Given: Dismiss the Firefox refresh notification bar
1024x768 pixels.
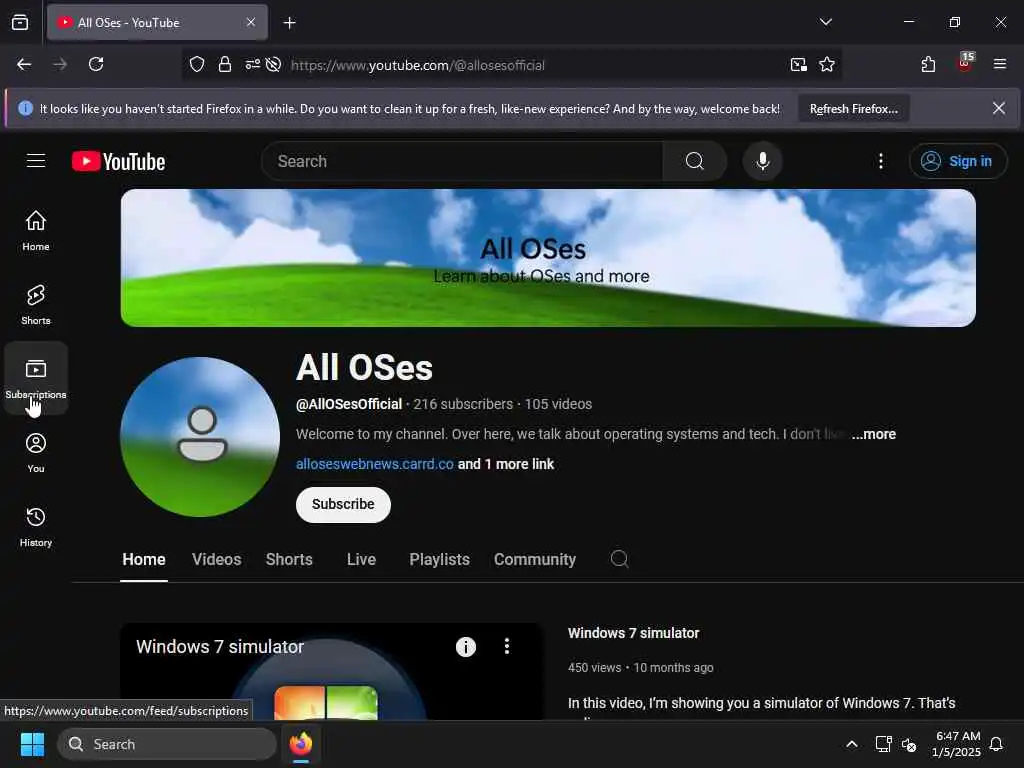Looking at the screenshot, I should click(999, 108).
